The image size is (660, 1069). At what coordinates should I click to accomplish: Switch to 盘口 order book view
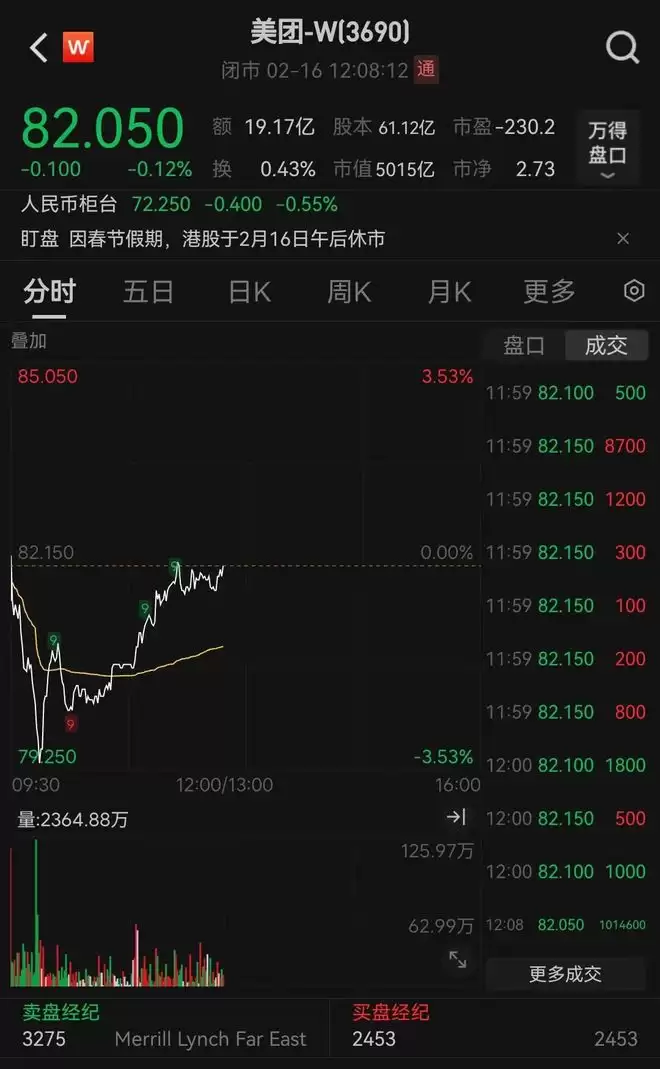tap(524, 346)
